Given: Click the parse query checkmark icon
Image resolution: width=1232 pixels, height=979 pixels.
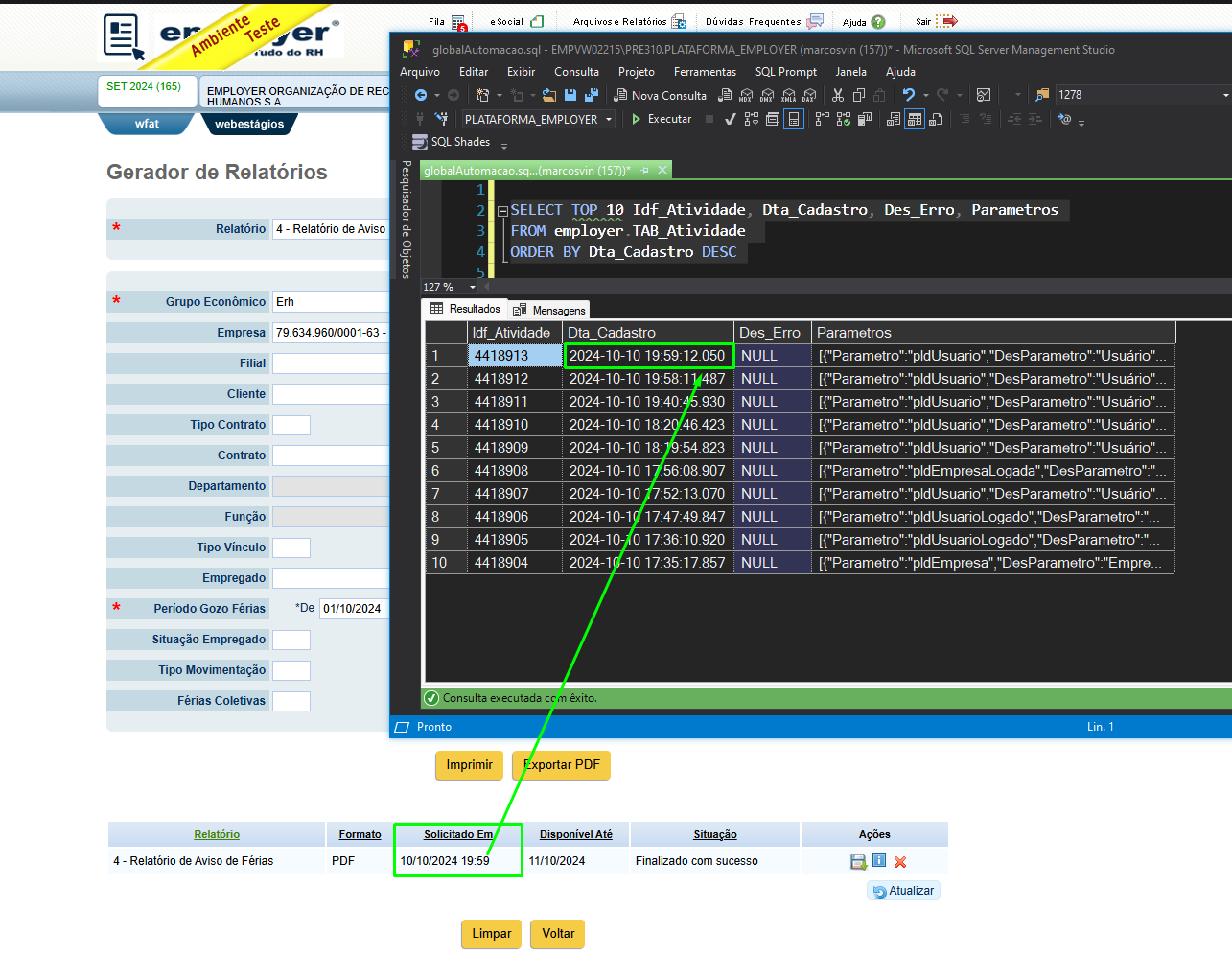Looking at the screenshot, I should [x=731, y=119].
